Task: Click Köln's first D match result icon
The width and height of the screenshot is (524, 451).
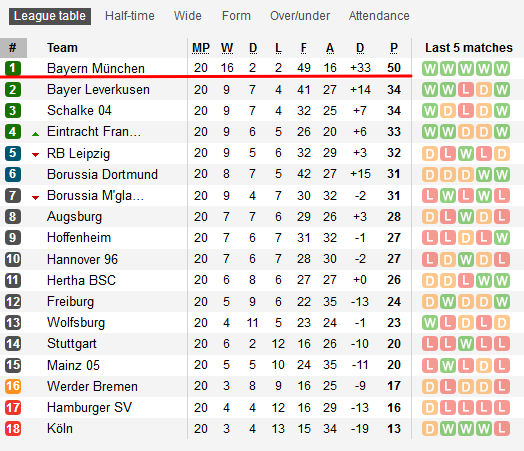Action: pyautogui.click(x=430, y=429)
